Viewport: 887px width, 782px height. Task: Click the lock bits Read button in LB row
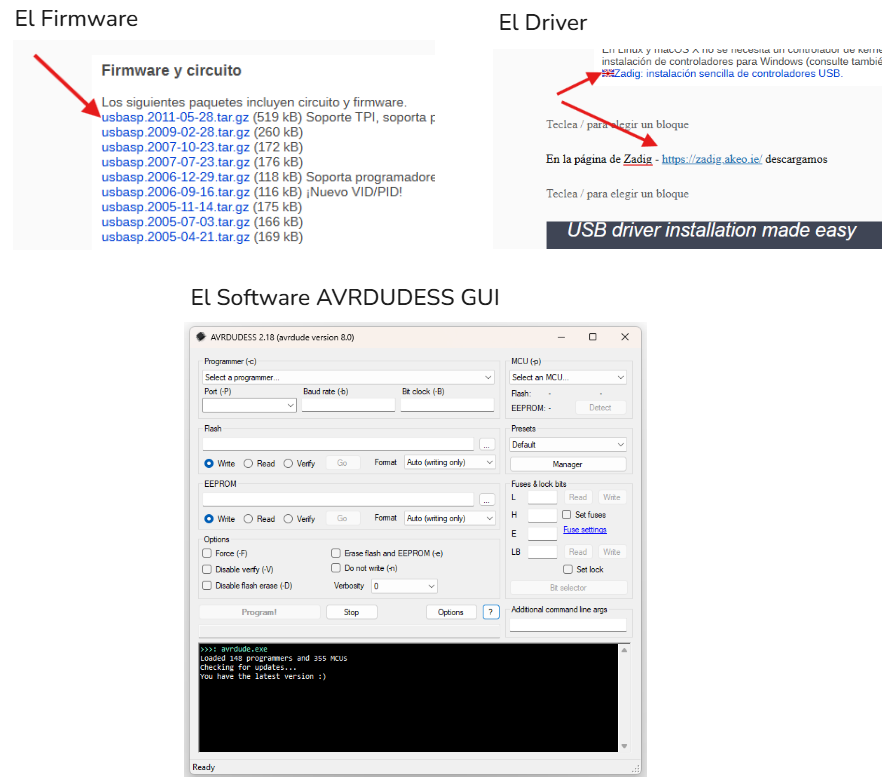pyautogui.click(x=578, y=552)
